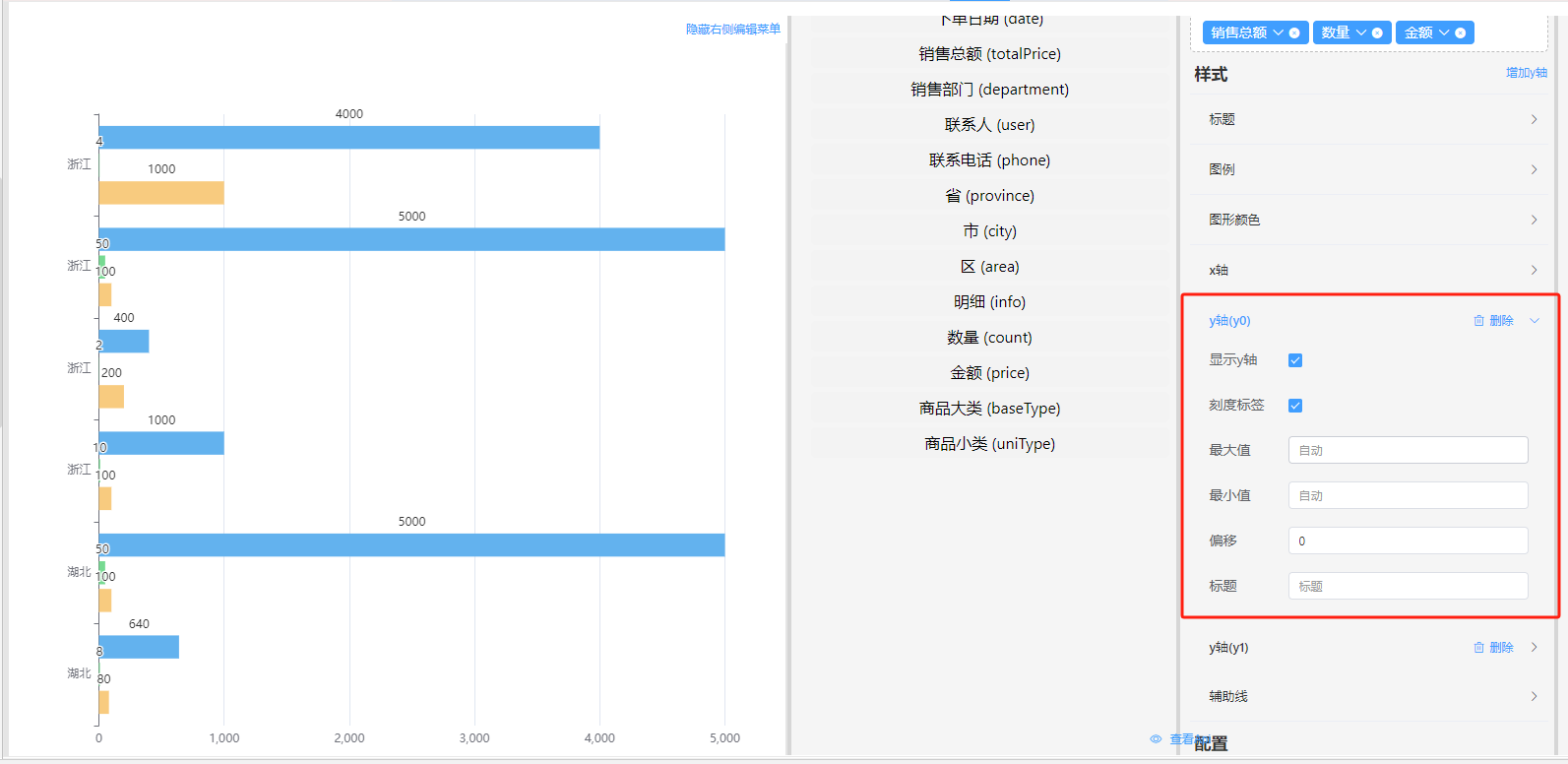Click the 偏移 input field
Viewport: 1568px width, 764px height.
tap(1408, 541)
